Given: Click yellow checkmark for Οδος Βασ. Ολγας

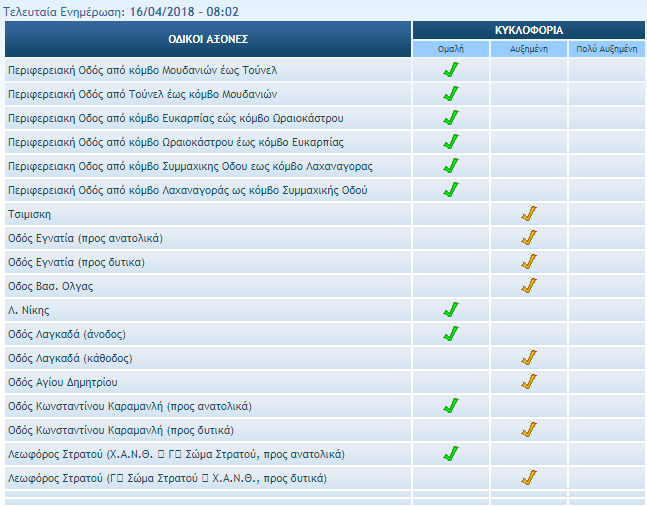Looking at the screenshot, I should point(529,286).
